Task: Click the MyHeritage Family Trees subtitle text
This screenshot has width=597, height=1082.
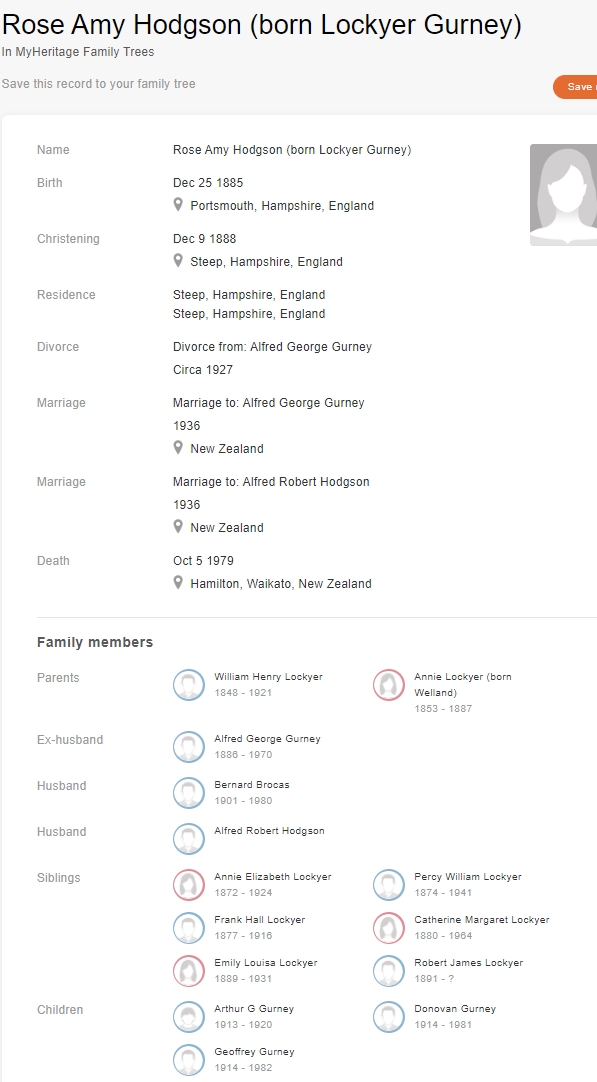Action: click(78, 52)
